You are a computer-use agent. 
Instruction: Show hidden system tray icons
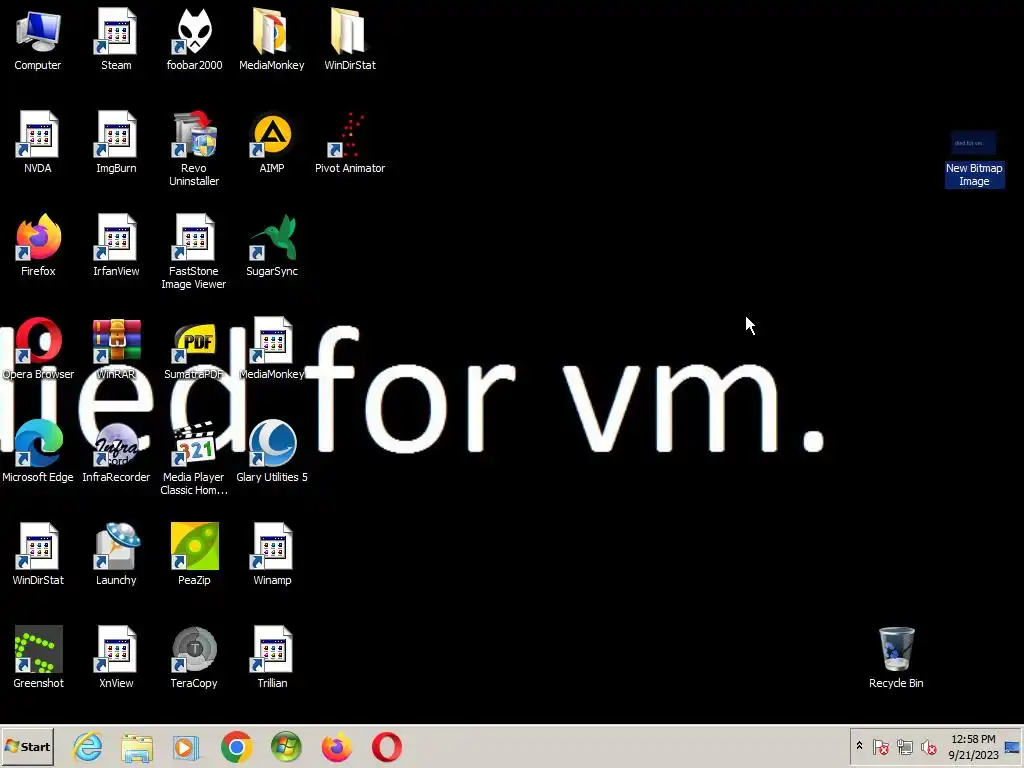click(x=859, y=746)
